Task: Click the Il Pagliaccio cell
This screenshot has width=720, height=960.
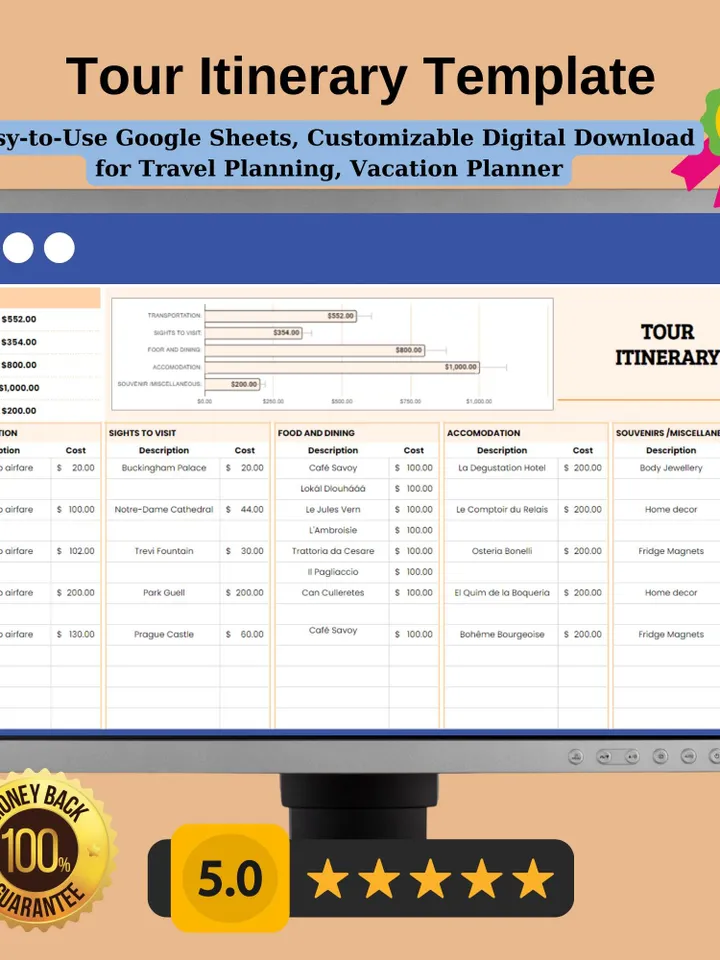Action: [x=332, y=572]
